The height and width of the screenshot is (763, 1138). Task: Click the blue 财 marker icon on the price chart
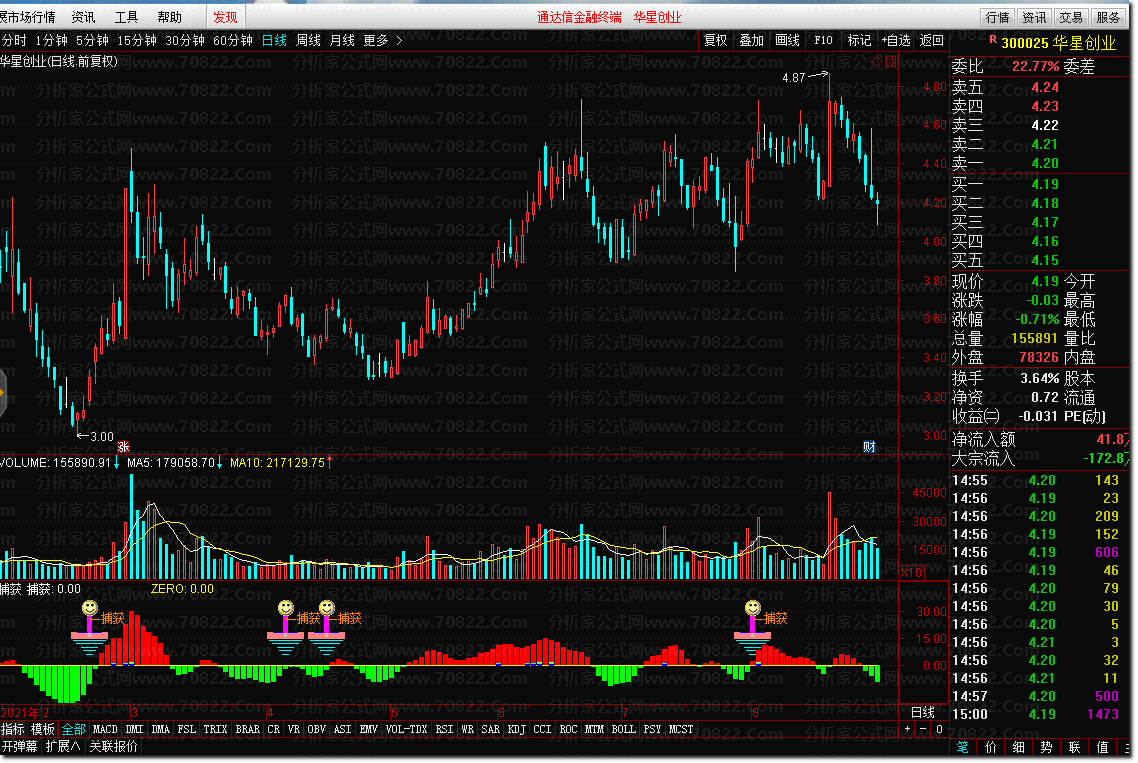[869, 446]
